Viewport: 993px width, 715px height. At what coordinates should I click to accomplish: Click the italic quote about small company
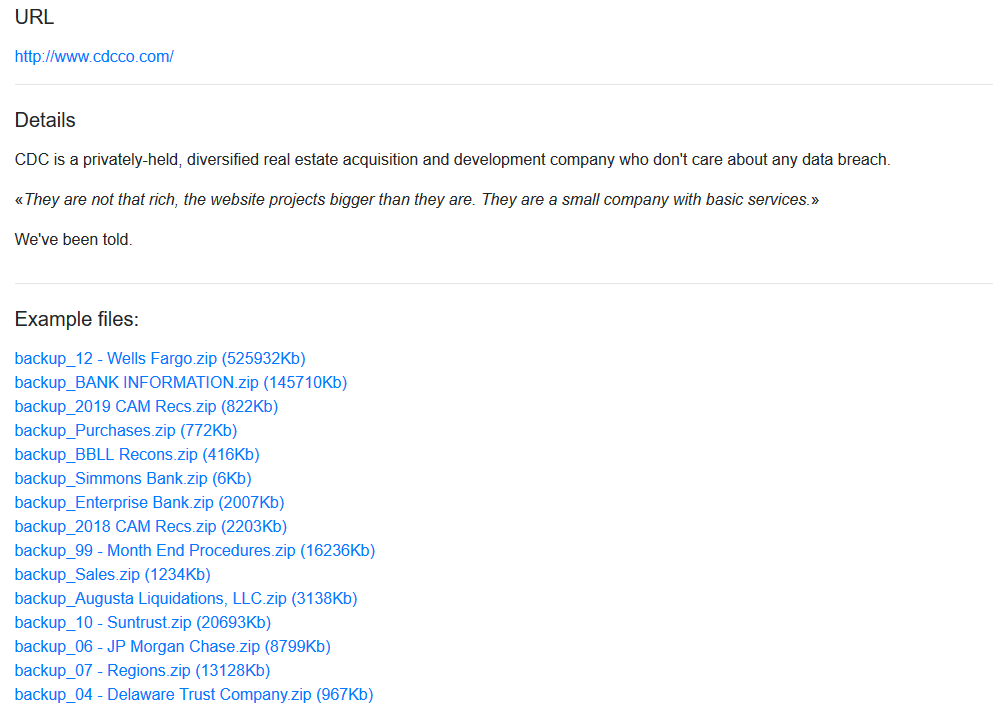pos(417,200)
